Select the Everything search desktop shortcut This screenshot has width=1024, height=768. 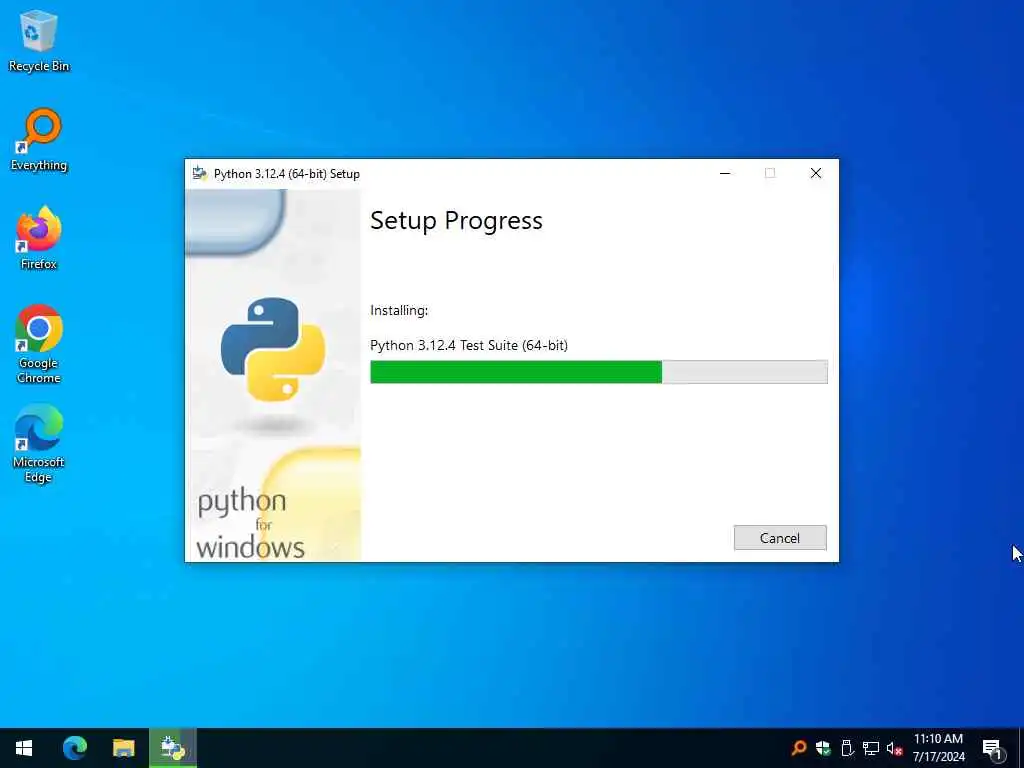click(x=39, y=140)
